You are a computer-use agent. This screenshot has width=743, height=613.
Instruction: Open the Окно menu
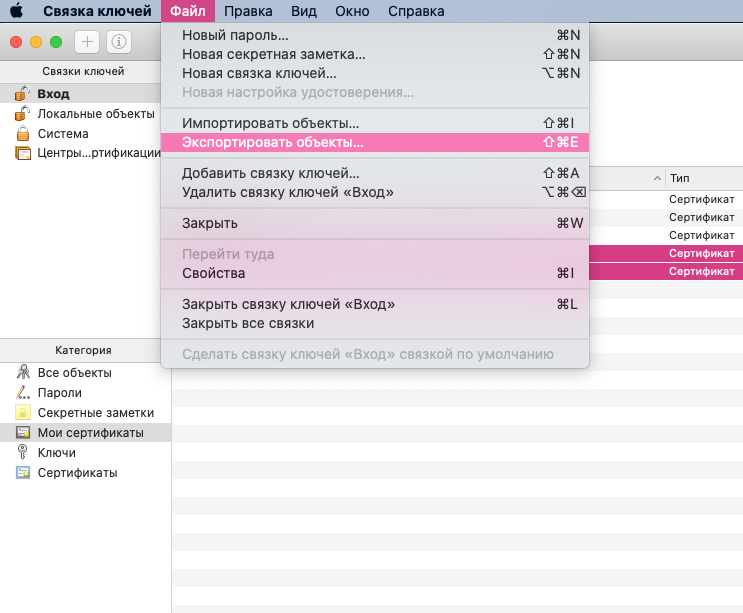(352, 11)
